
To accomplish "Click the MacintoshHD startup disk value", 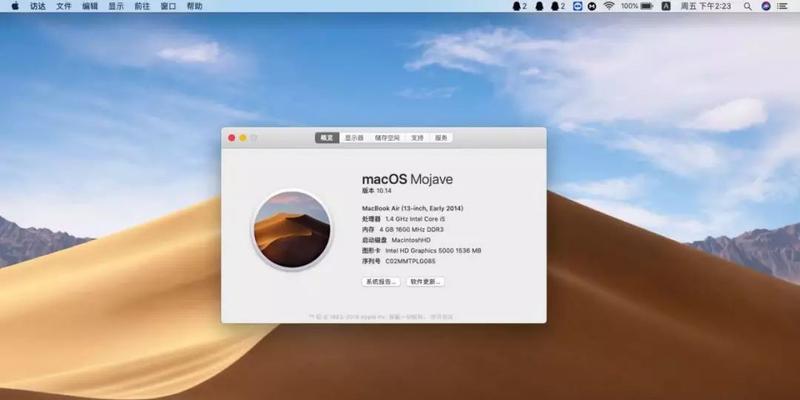I will [x=411, y=240].
